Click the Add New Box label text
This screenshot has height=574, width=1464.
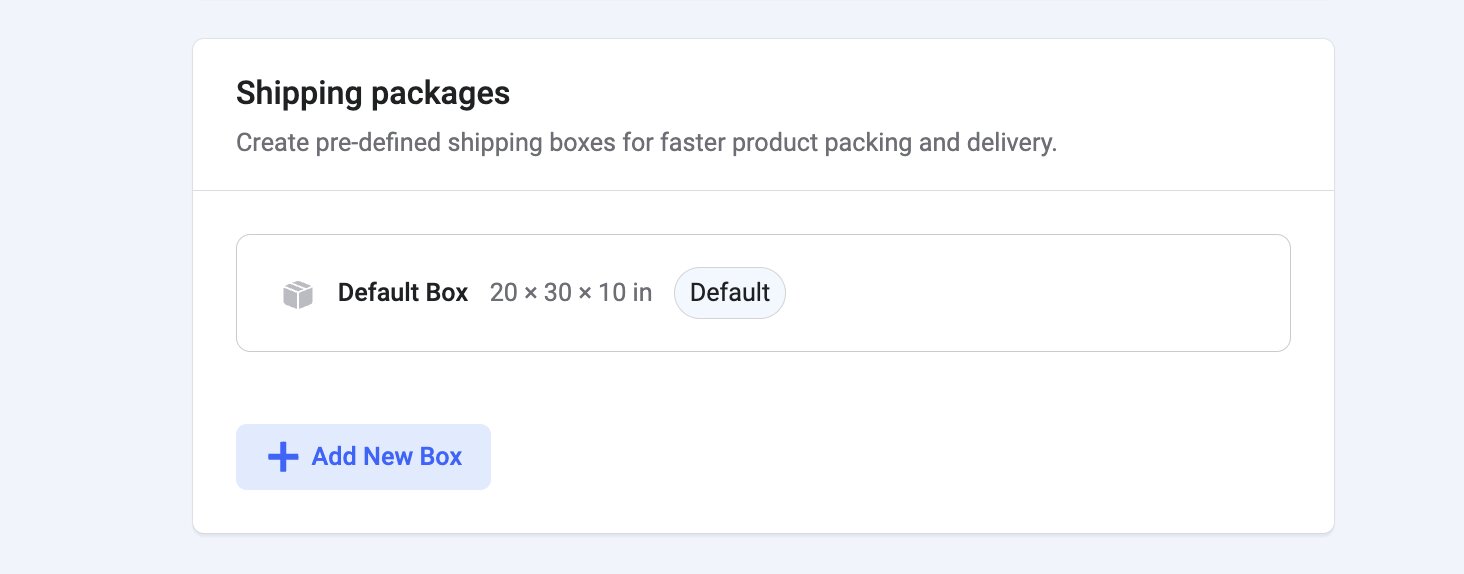[x=387, y=457]
